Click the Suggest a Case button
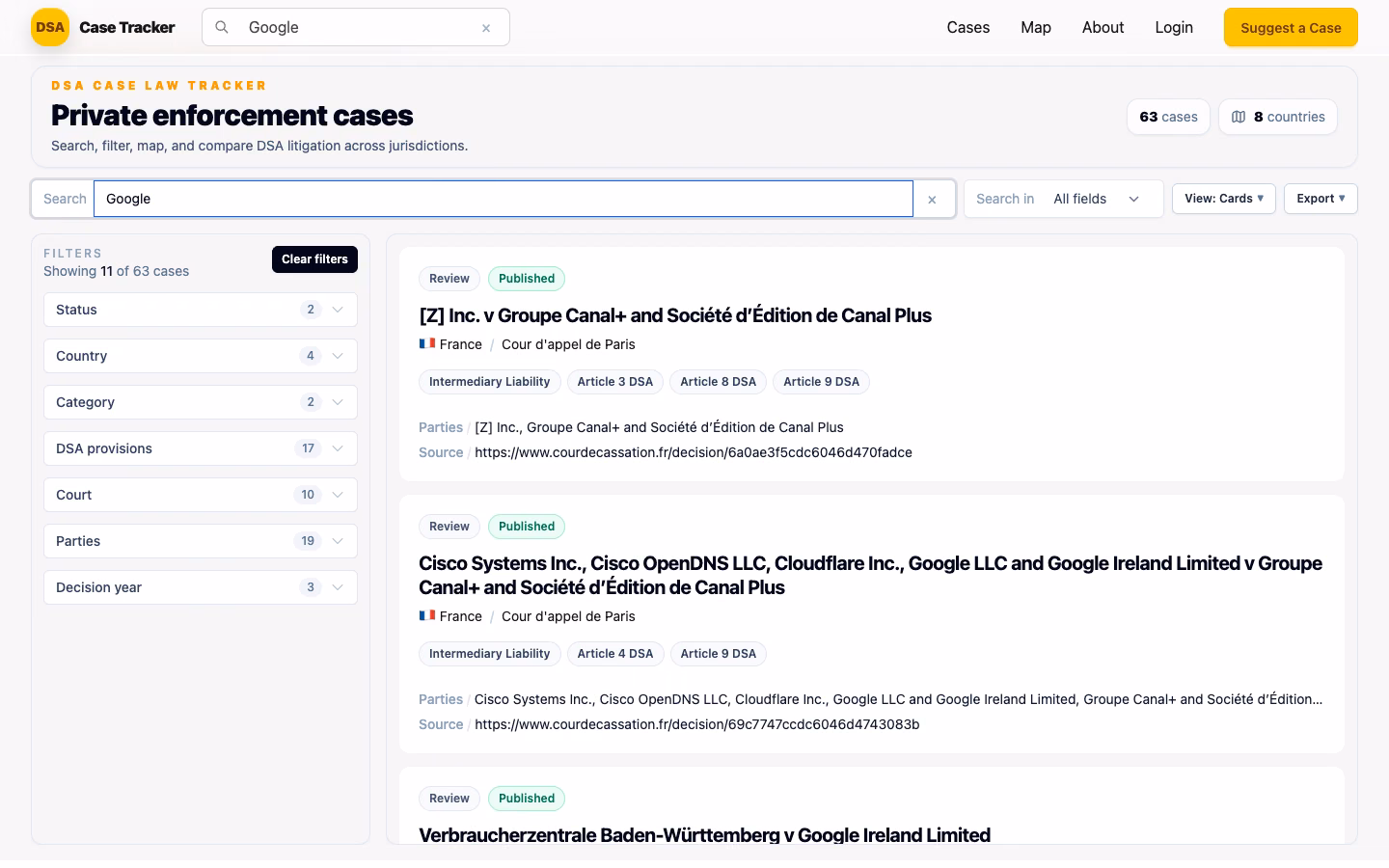This screenshot has height=868, width=1389. coord(1291,27)
